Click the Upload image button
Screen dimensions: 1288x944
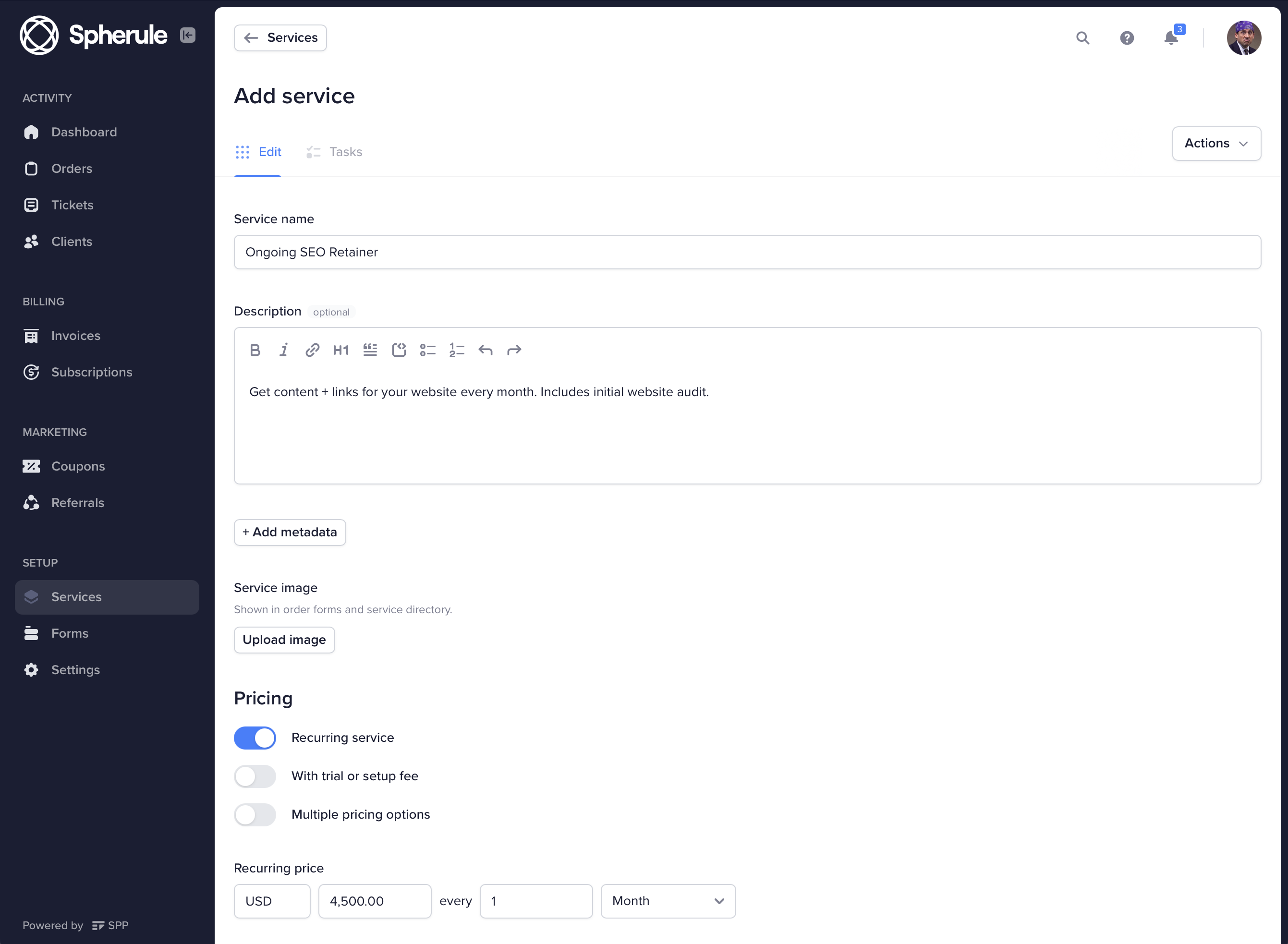point(284,639)
